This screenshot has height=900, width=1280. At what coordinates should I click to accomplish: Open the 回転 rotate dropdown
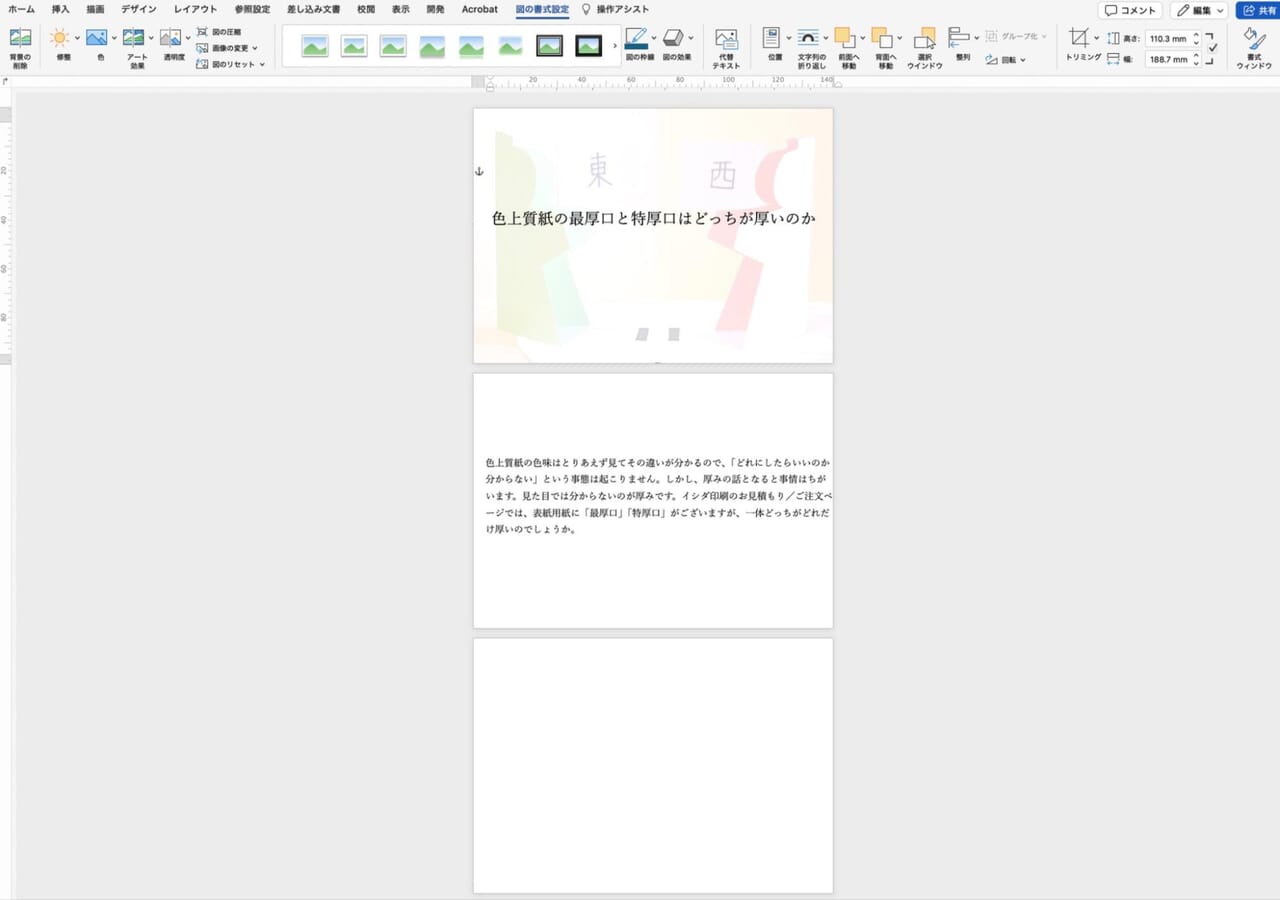[1013, 60]
